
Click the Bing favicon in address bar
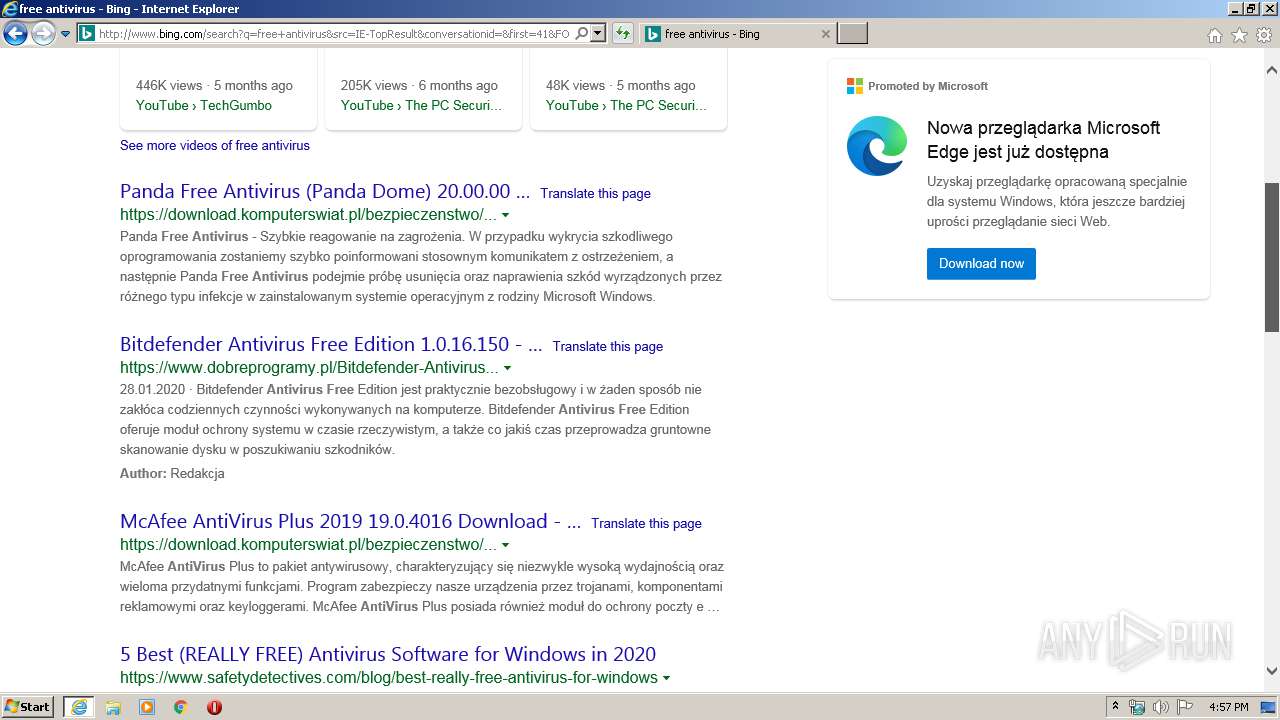click(x=87, y=34)
